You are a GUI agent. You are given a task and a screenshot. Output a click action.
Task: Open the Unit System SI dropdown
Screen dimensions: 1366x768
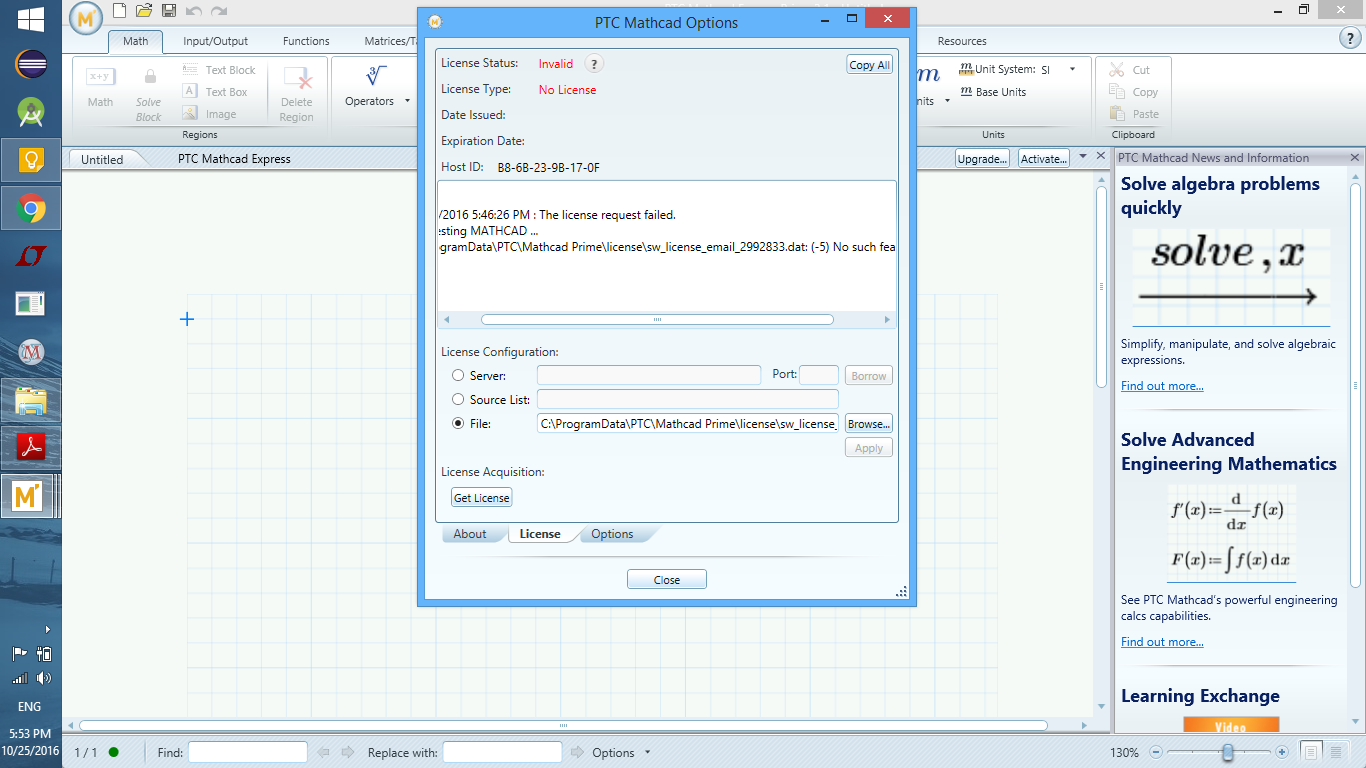pos(1073,70)
